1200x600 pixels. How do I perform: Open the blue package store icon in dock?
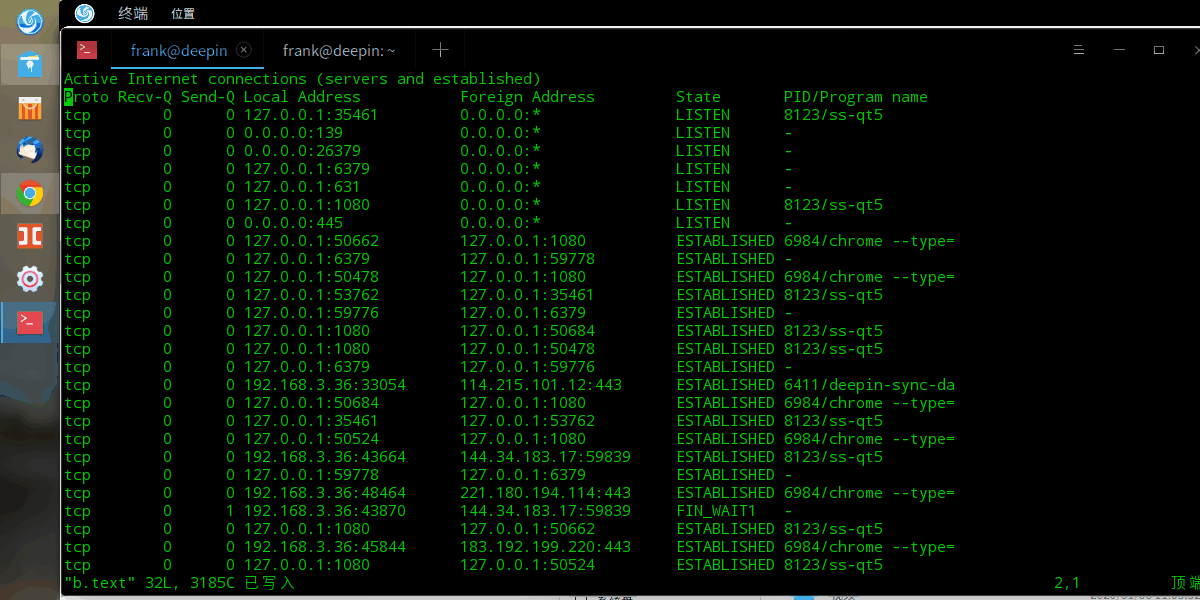(30, 65)
